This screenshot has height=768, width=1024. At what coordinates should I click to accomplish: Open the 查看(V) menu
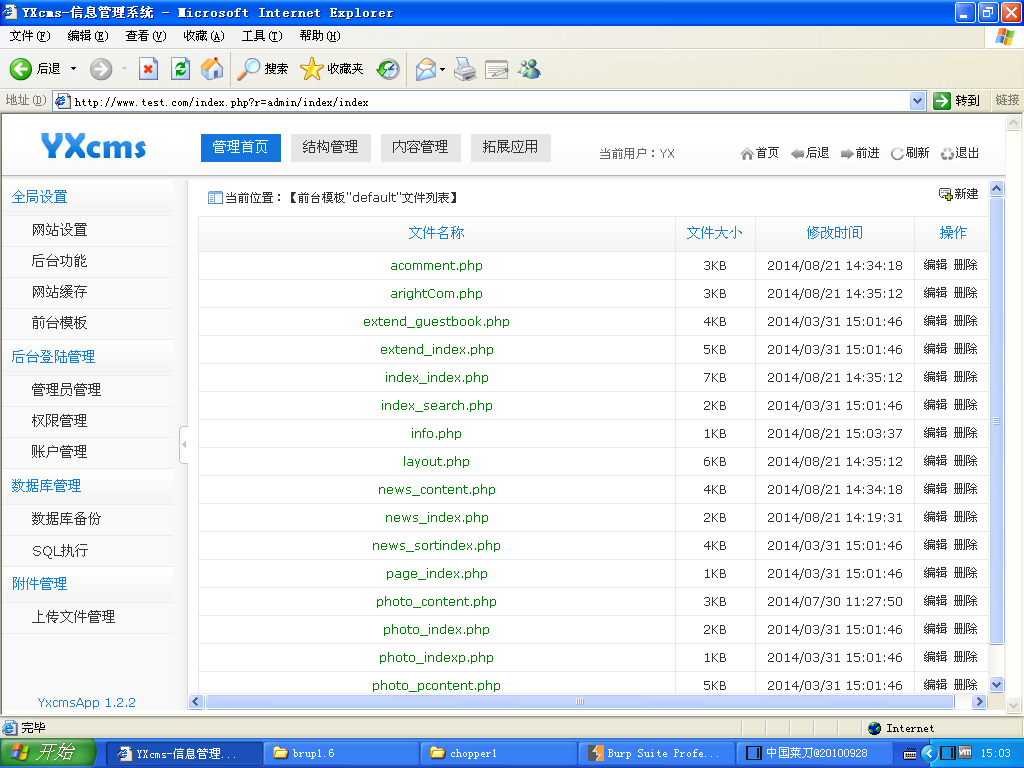[146, 36]
